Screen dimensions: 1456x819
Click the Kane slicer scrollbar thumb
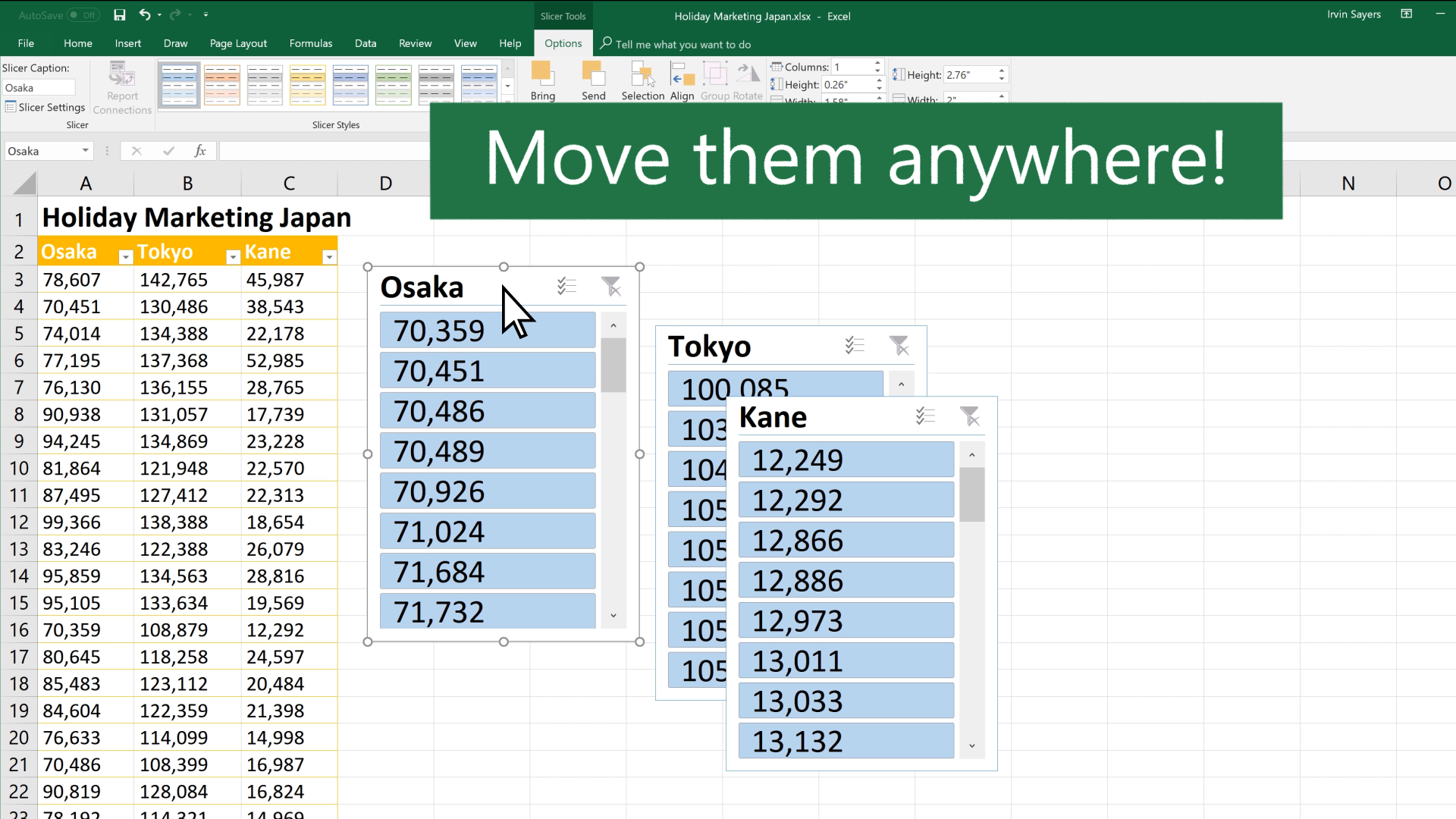972,494
